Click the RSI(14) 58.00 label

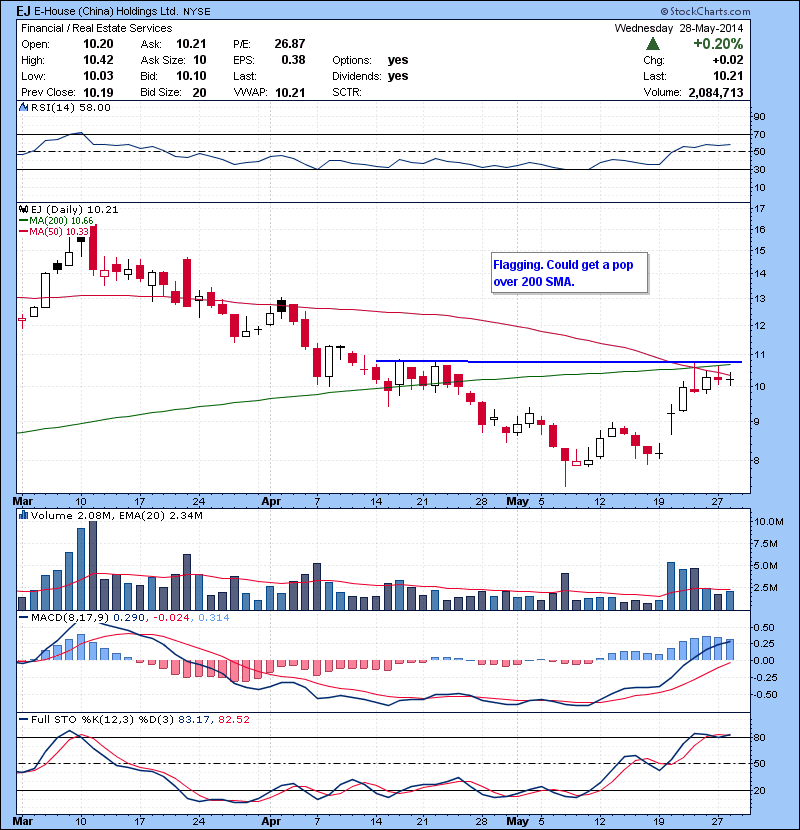point(70,107)
